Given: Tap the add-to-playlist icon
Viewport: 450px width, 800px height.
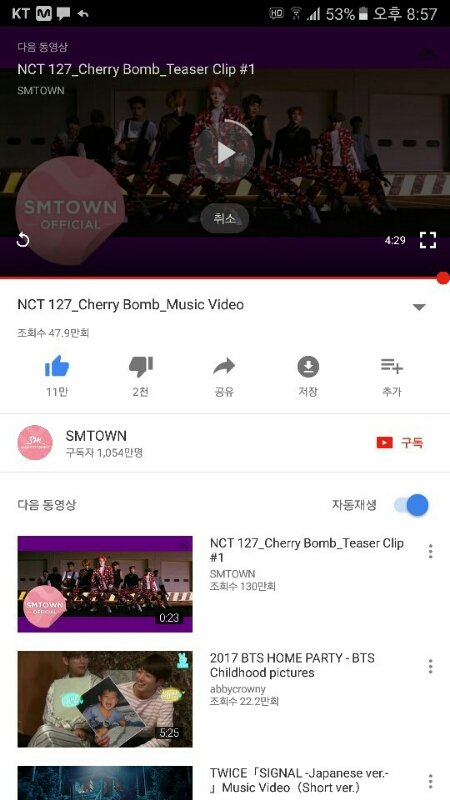Looking at the screenshot, I should tap(391, 366).
